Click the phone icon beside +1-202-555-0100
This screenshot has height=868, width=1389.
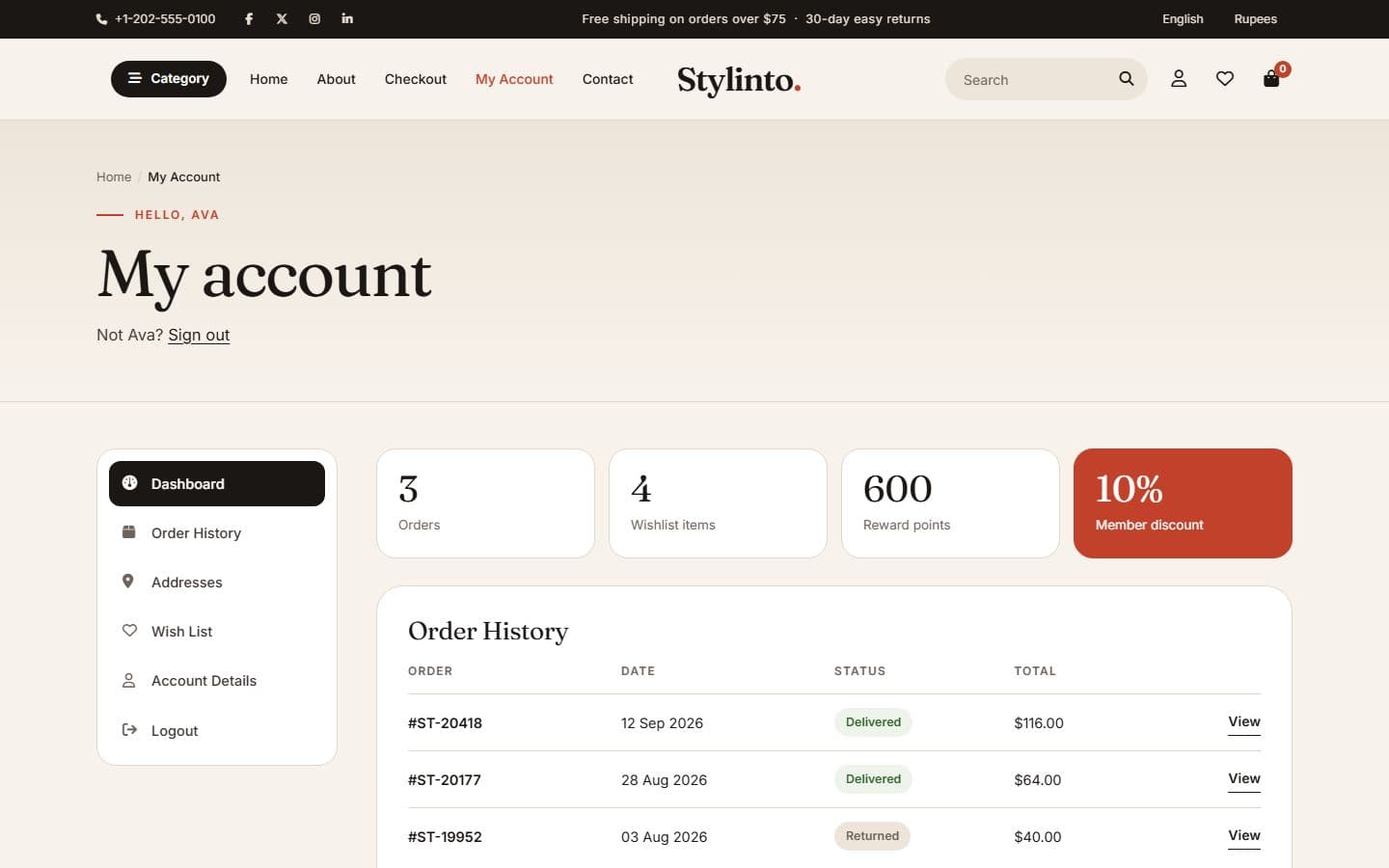[101, 19]
